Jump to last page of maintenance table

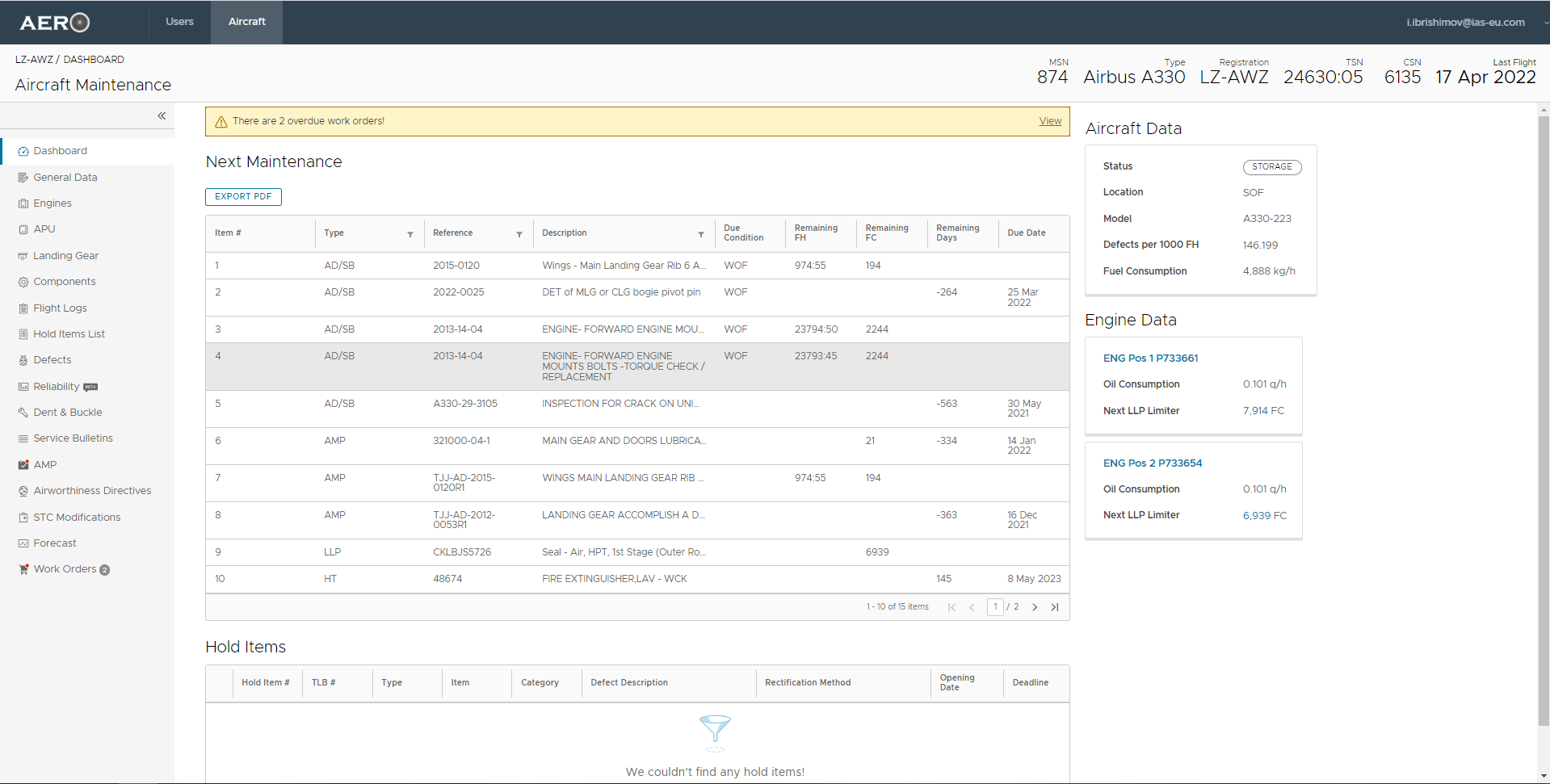tap(1055, 607)
